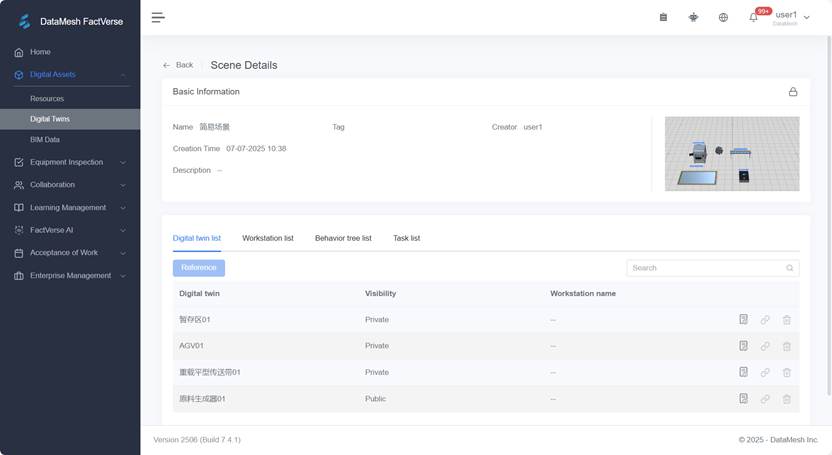
Task: Open the clipboard task icon in header
Action: click(x=663, y=17)
